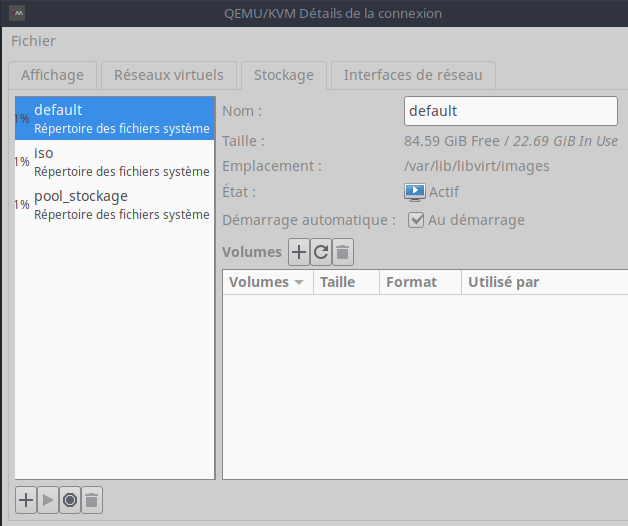Click the Démarrage automatique : label
Image resolution: width=628 pixels, height=526 pixels.
[309, 220]
